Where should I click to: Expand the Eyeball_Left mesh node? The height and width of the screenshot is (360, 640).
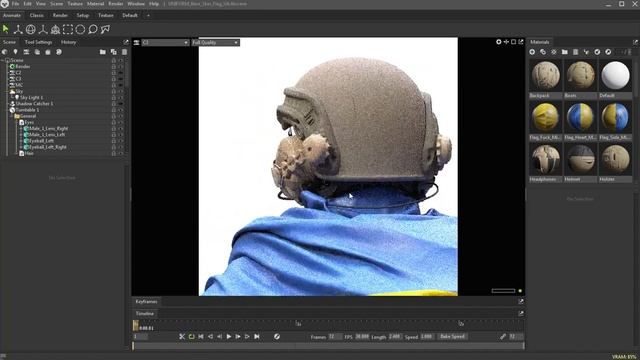point(21,141)
